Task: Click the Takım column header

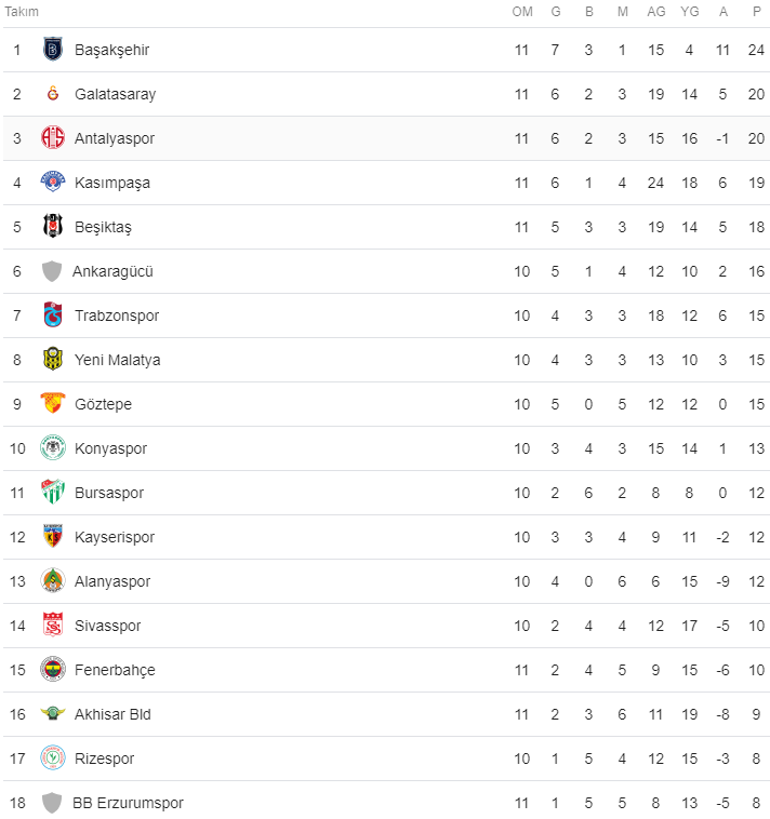Action: pyautogui.click(x=22, y=11)
